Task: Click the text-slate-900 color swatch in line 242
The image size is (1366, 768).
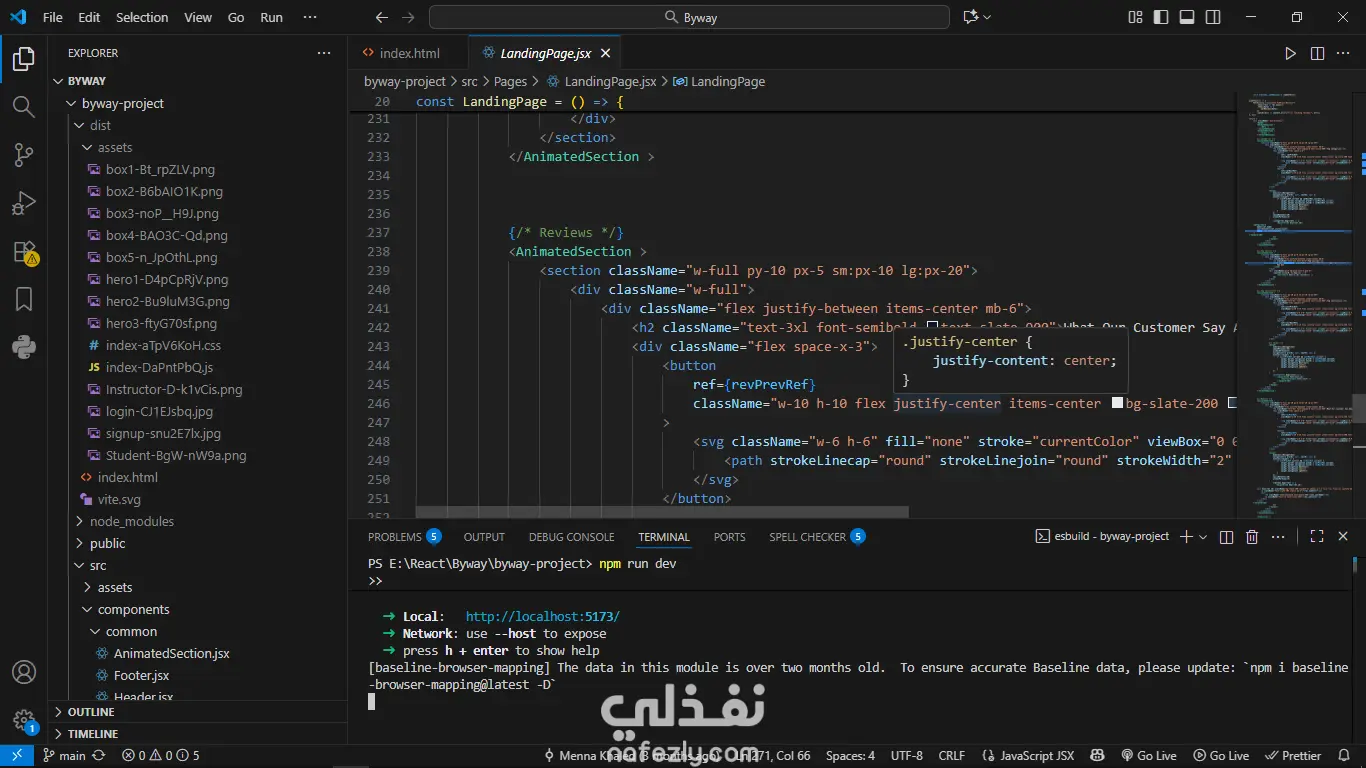Action: tap(933, 328)
